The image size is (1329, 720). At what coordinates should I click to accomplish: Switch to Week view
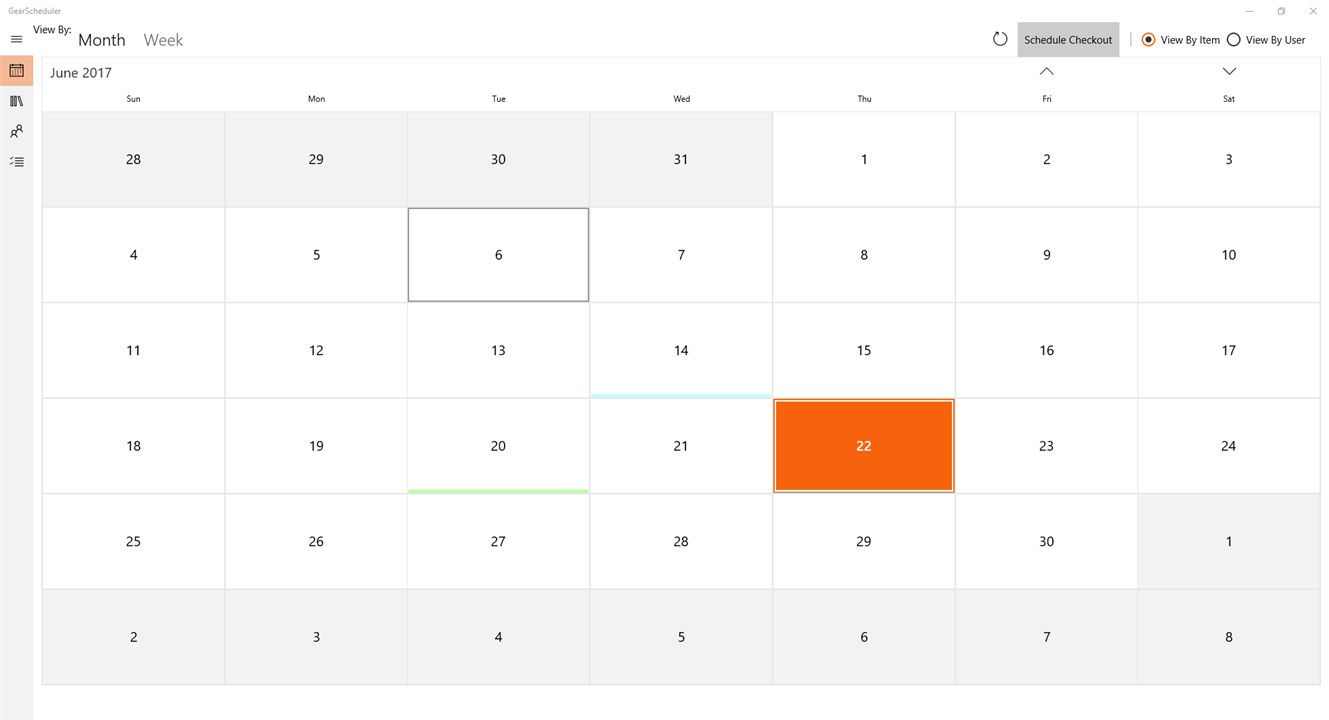coord(163,40)
